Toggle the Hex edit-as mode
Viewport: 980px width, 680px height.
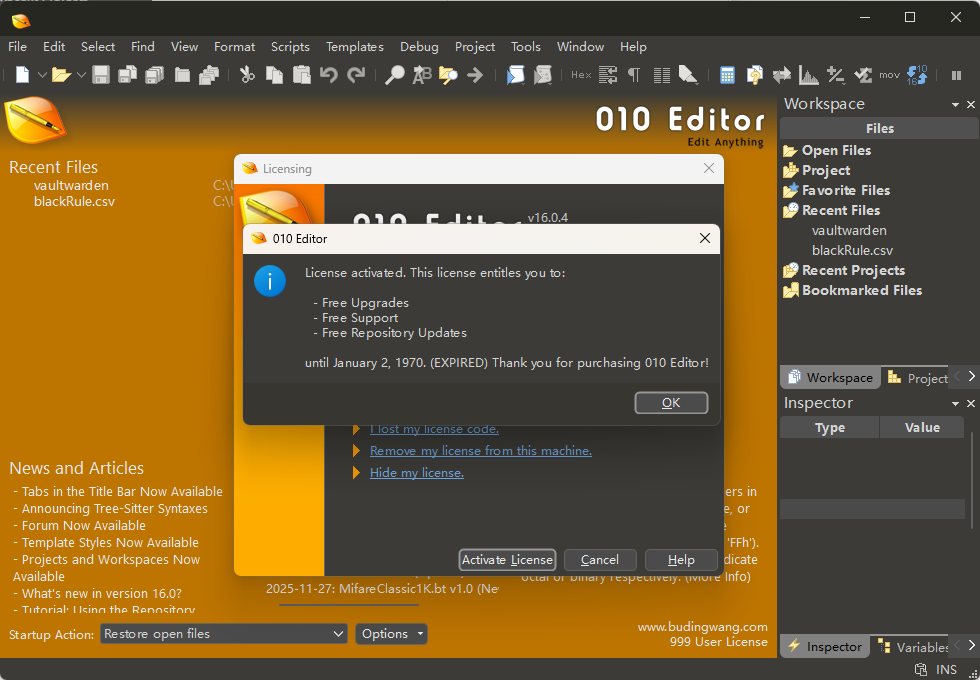point(581,75)
